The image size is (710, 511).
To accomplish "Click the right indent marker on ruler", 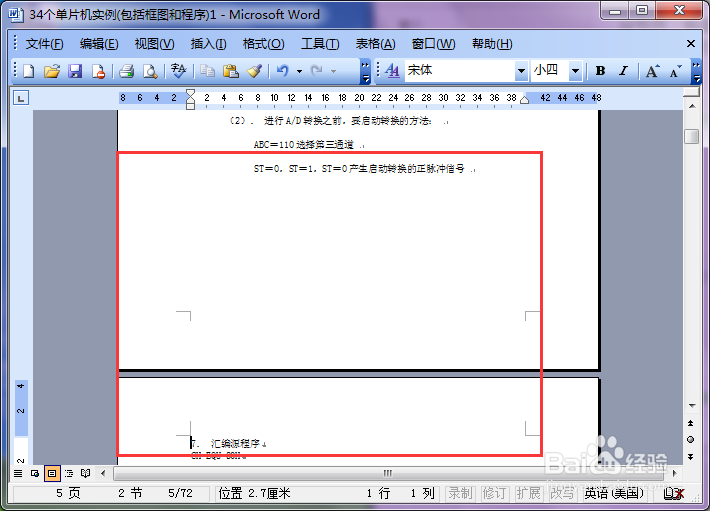I will click(x=524, y=100).
